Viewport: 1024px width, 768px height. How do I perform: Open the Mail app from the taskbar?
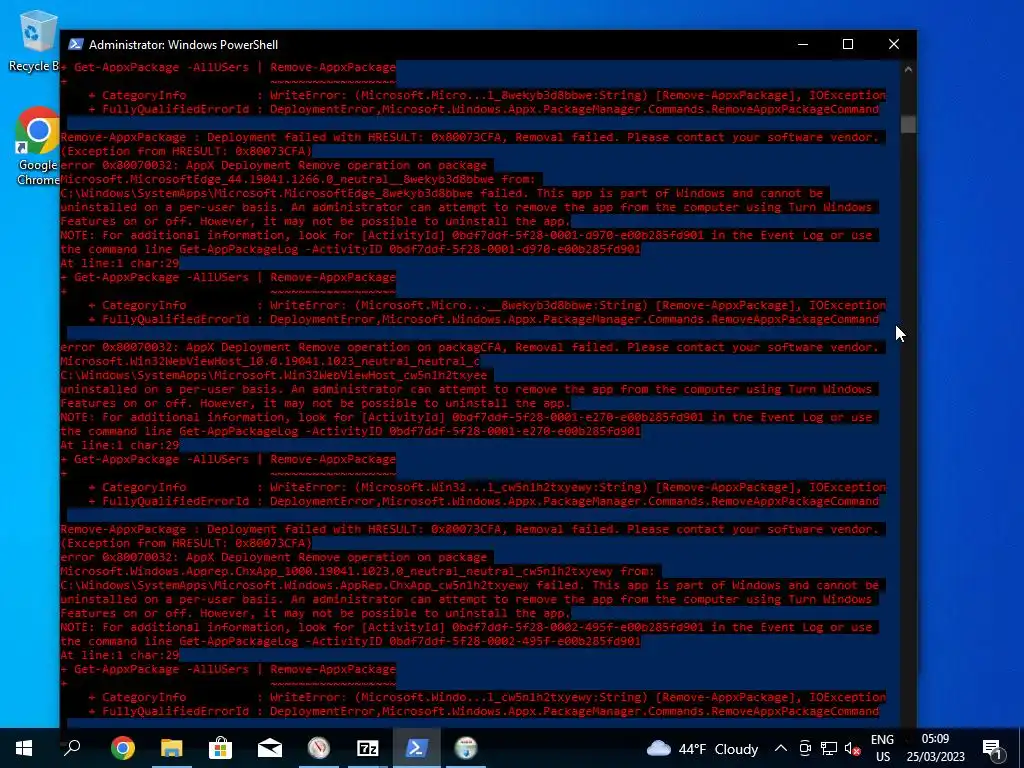[x=270, y=748]
